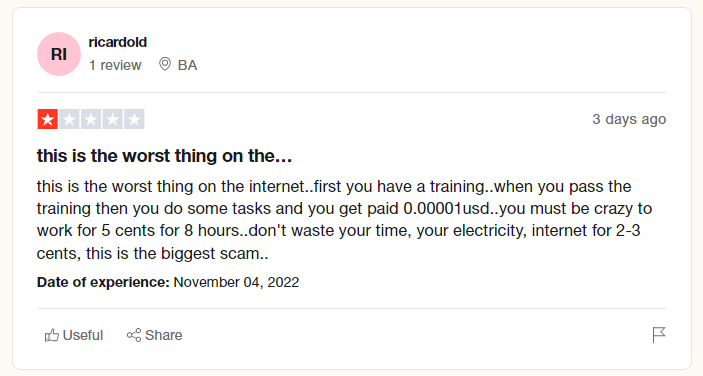Viewport: 703px width, 376px height.
Task: Click the fourth grey rating star
Action: click(x=113, y=119)
